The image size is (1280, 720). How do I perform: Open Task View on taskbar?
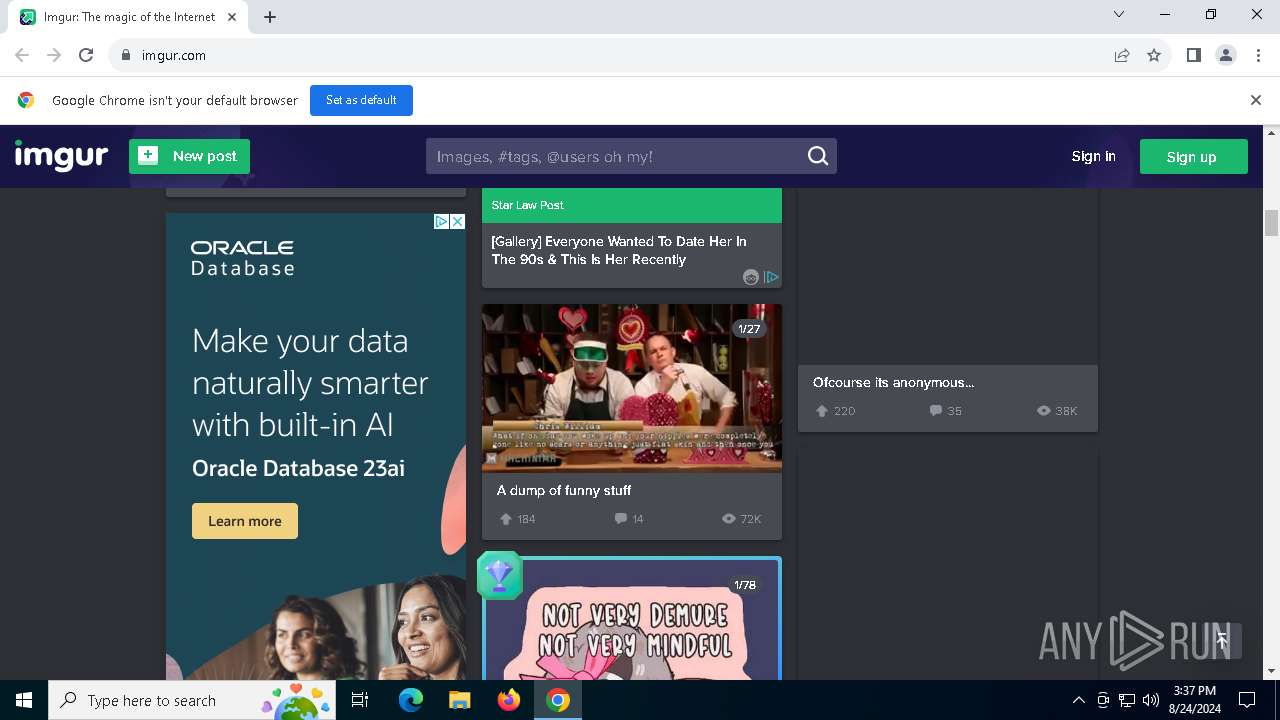(360, 700)
